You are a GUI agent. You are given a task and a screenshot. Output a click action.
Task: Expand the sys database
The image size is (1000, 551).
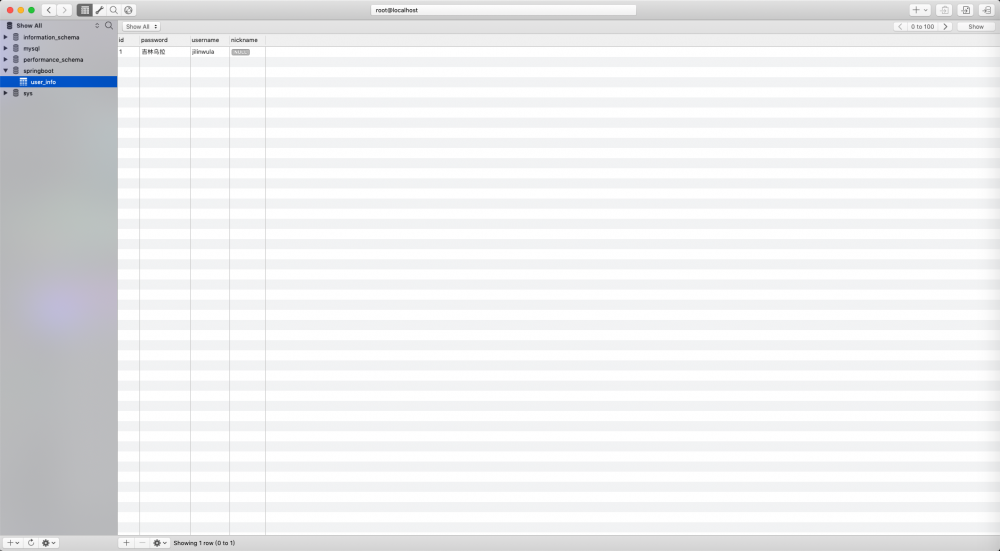[x=6, y=93]
